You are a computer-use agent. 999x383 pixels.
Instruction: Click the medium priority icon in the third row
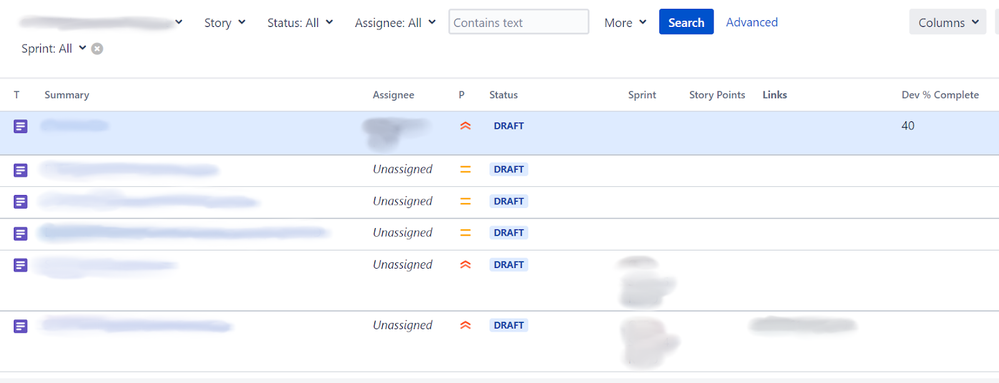465,201
